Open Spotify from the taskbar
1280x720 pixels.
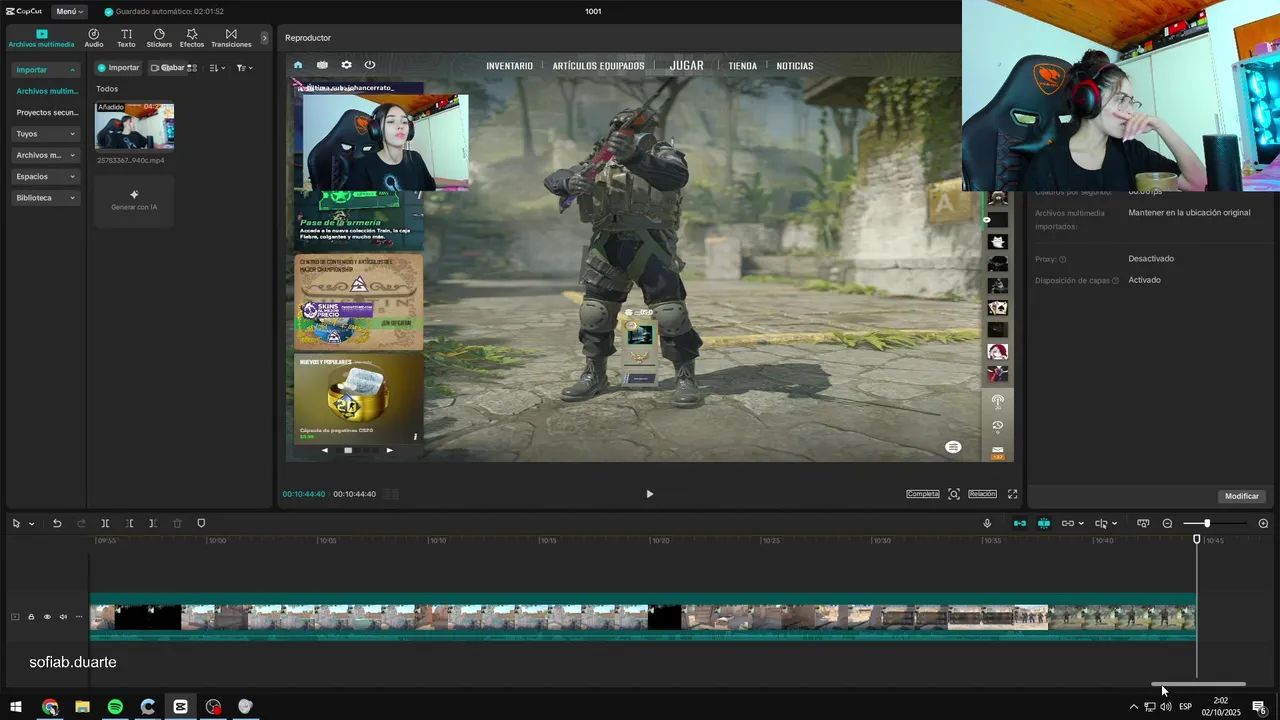pos(115,707)
